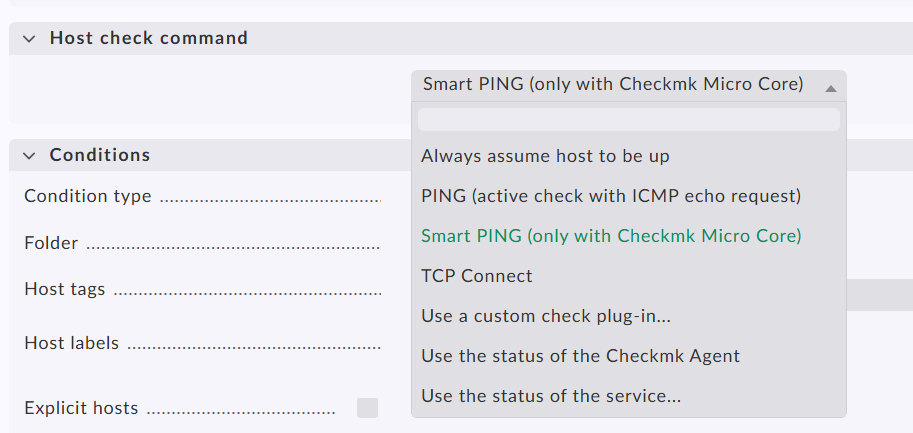Choose "Use the status of the service..." option
Image resolution: width=913 pixels, height=433 pixels.
551,396
